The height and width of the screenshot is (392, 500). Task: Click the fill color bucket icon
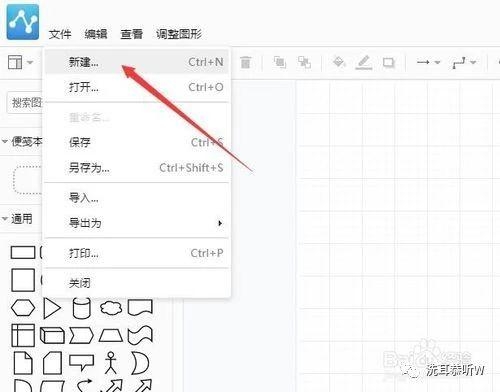338,62
